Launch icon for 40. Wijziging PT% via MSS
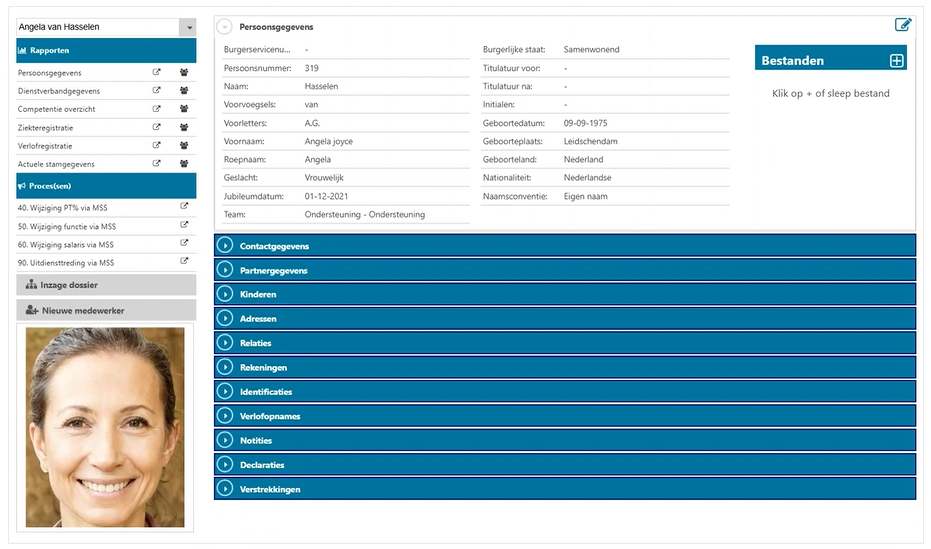This screenshot has height=549, width=931. (184, 207)
